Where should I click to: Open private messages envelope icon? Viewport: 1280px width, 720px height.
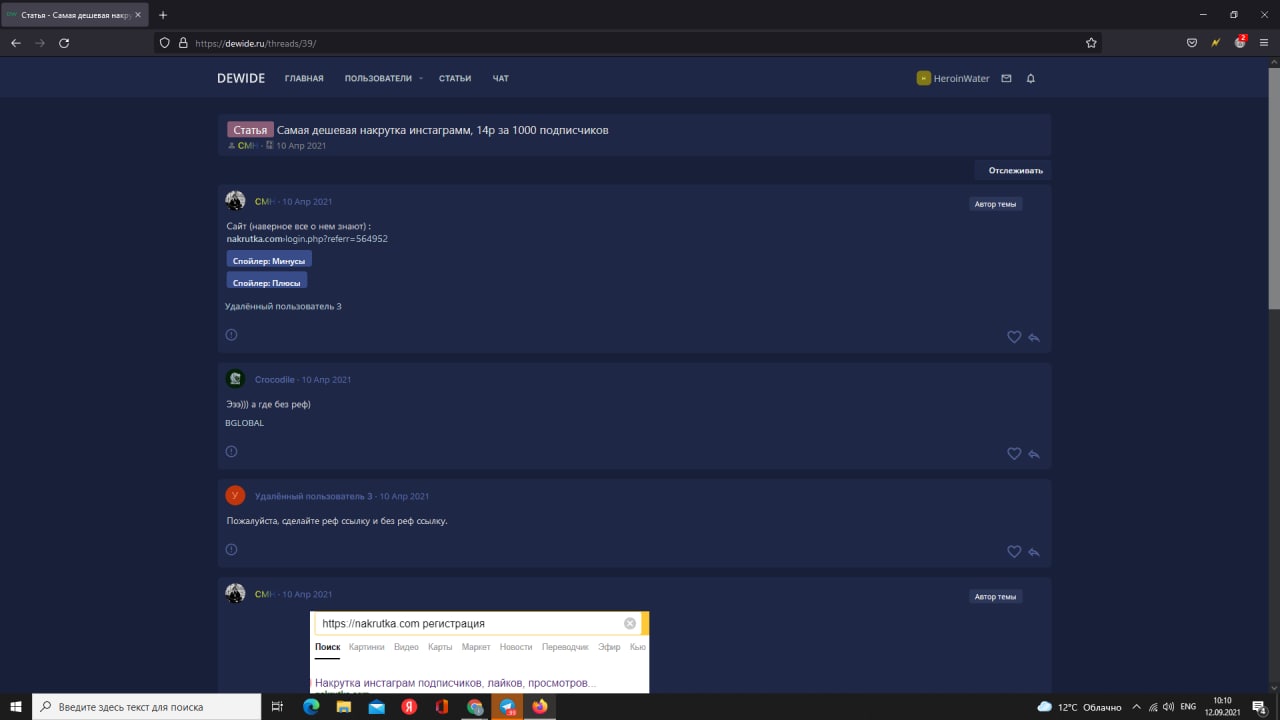pyautogui.click(x=1006, y=78)
